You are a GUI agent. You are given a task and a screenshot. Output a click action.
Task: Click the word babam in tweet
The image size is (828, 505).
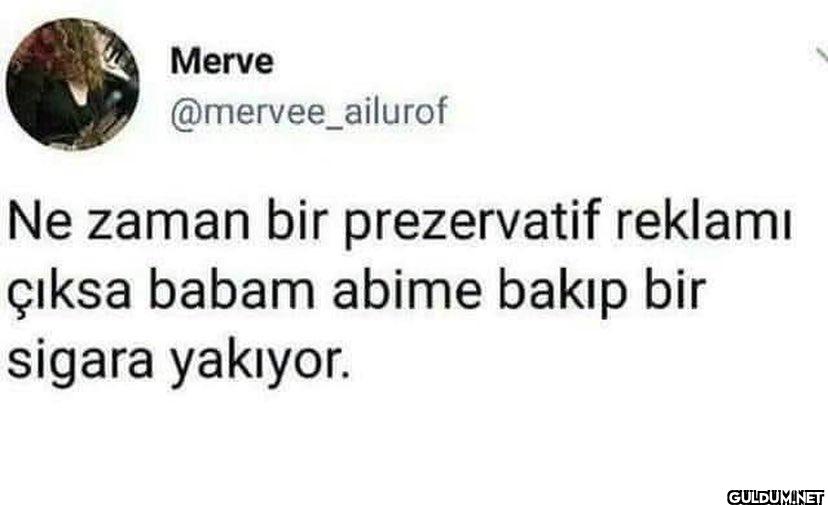coord(231,291)
